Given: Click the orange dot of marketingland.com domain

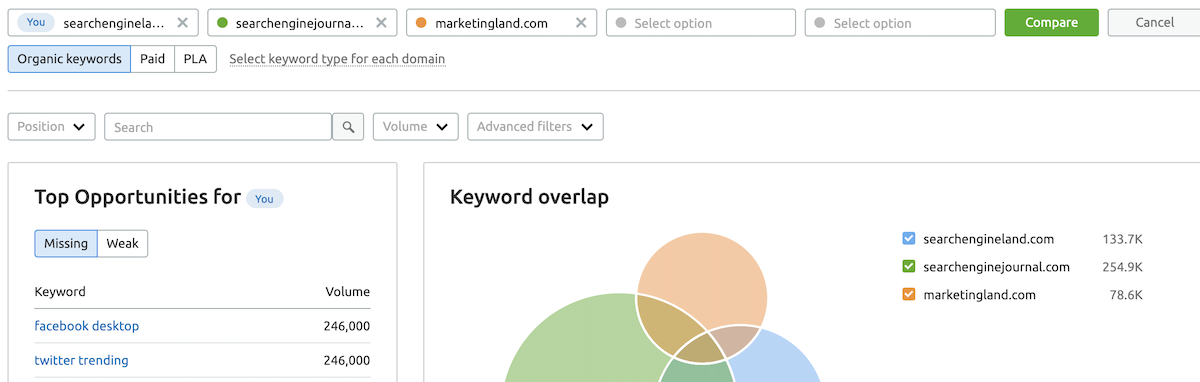Looking at the screenshot, I should click(422, 23).
